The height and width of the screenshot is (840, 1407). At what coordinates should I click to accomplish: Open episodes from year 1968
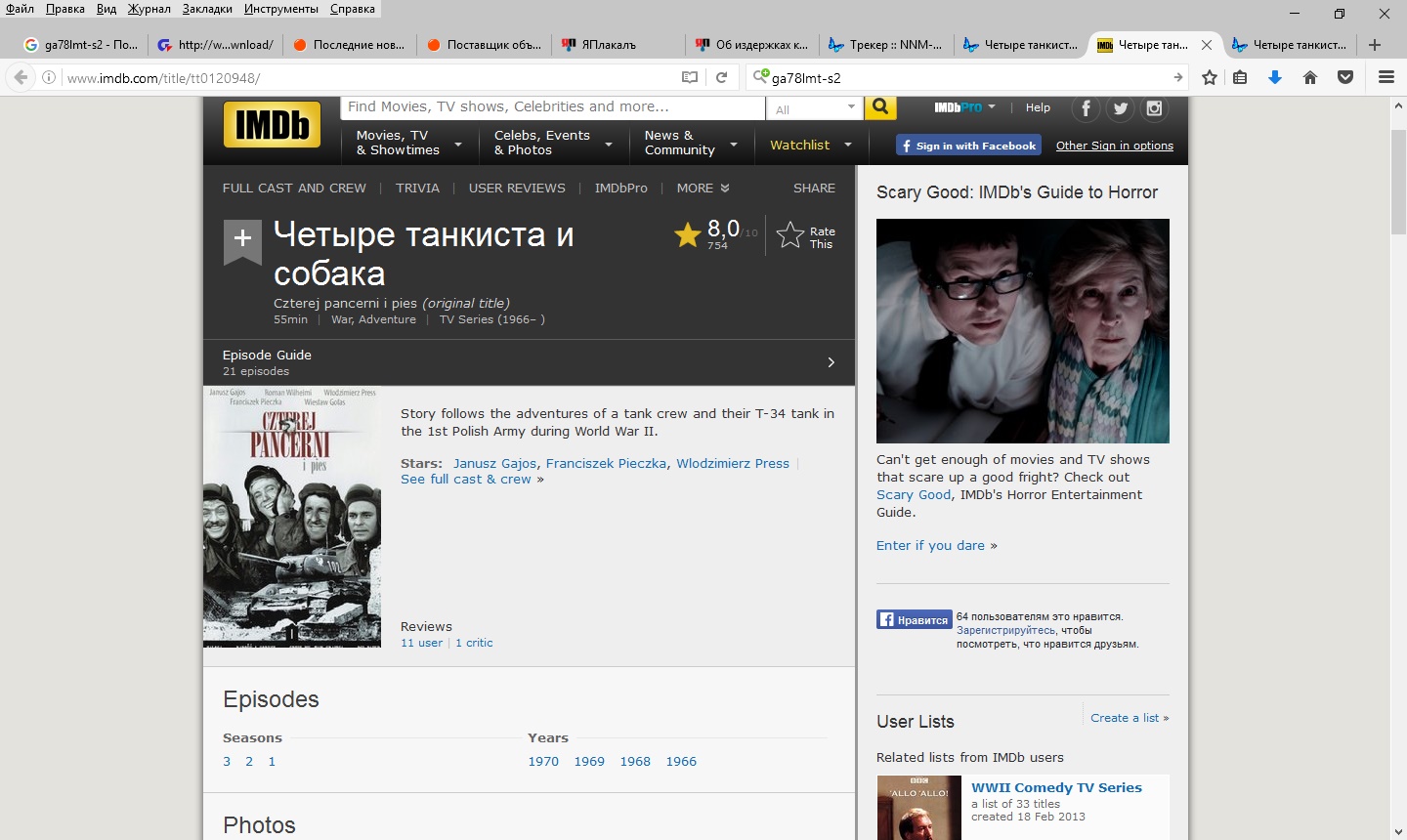pos(635,761)
